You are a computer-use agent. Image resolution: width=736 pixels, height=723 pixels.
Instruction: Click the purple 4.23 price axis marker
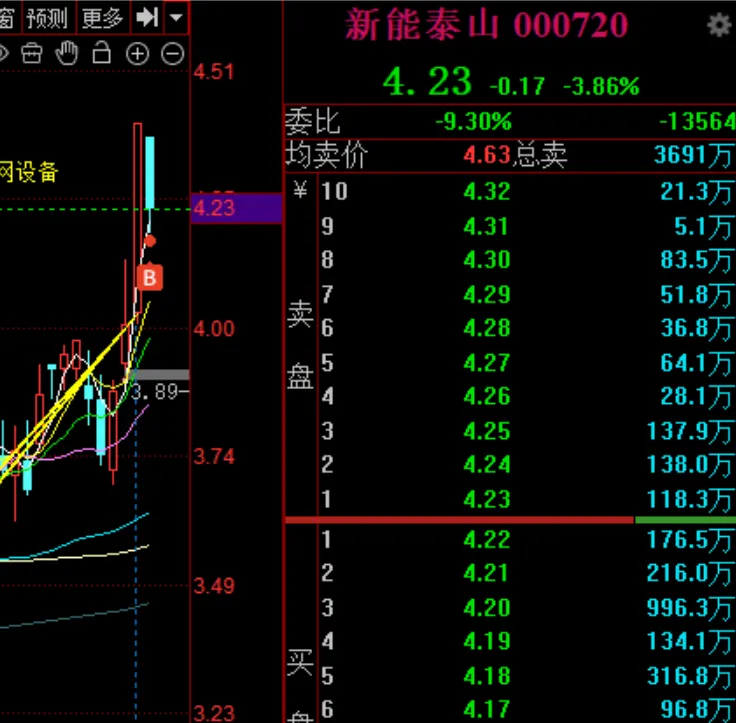pyautogui.click(x=236, y=208)
